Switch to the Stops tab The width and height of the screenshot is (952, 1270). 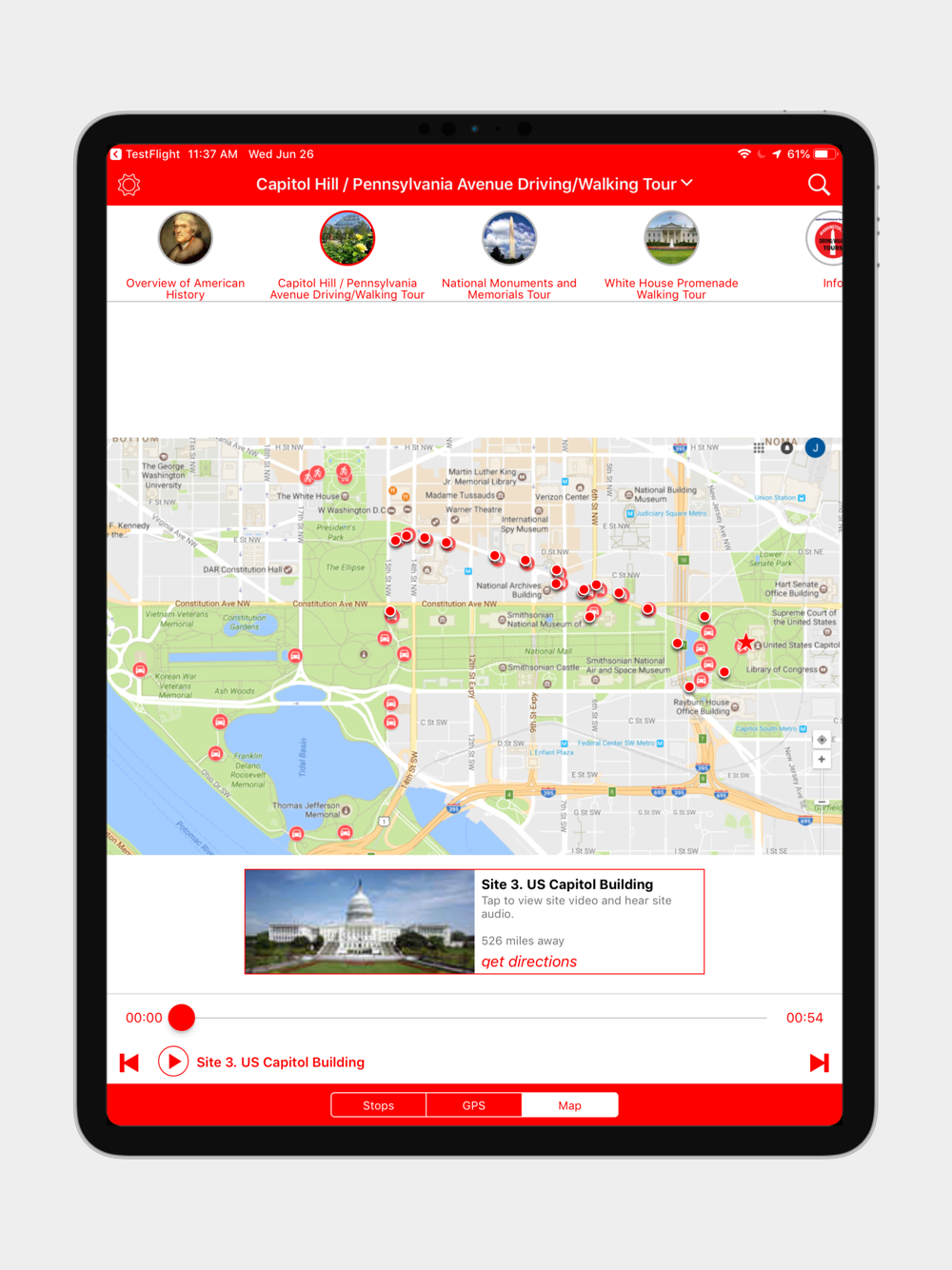[379, 1105]
